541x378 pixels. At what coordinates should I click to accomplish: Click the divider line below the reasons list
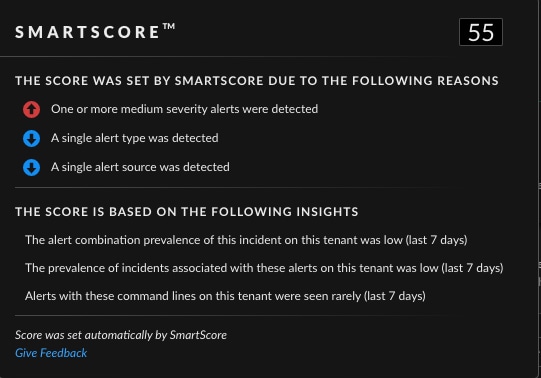(x=235, y=188)
